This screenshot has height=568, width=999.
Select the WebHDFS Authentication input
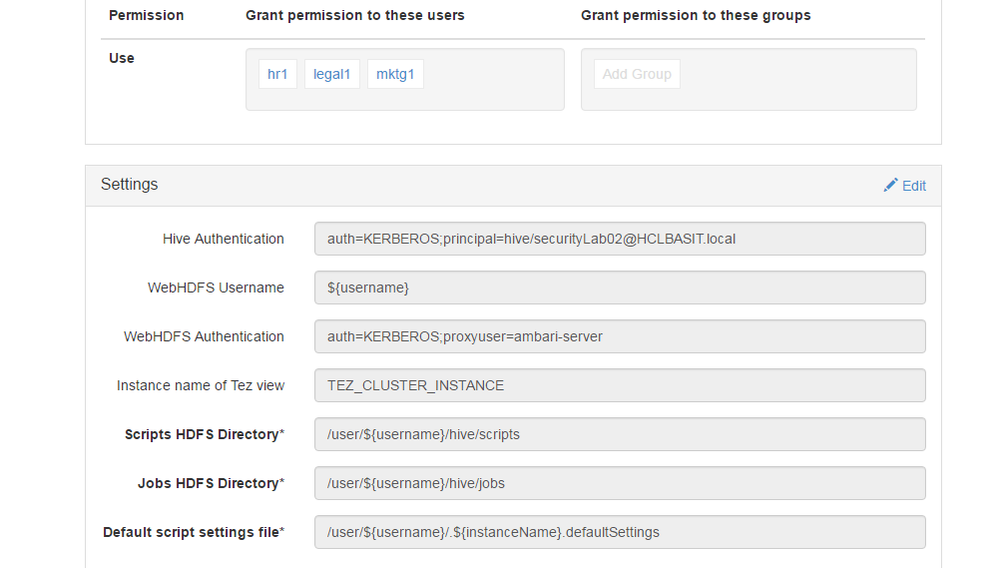(x=619, y=337)
